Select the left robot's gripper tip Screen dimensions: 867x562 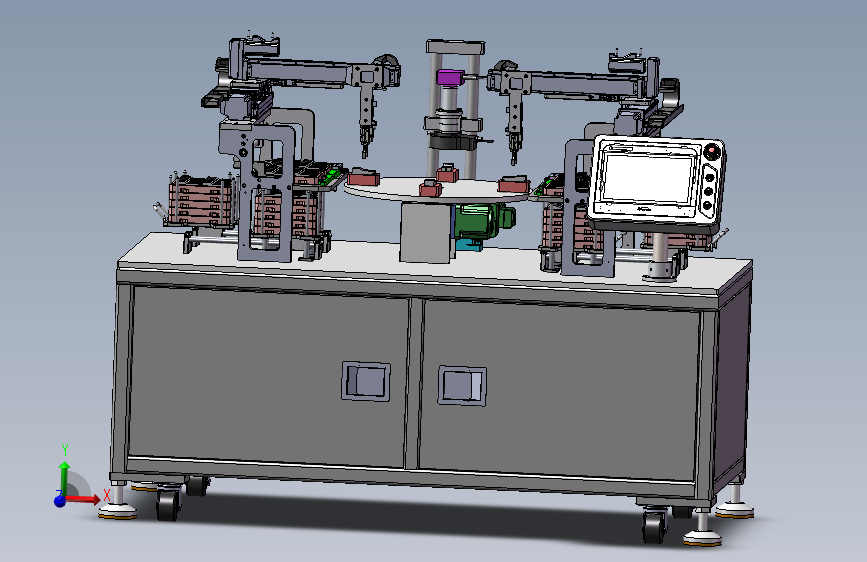coord(365,150)
